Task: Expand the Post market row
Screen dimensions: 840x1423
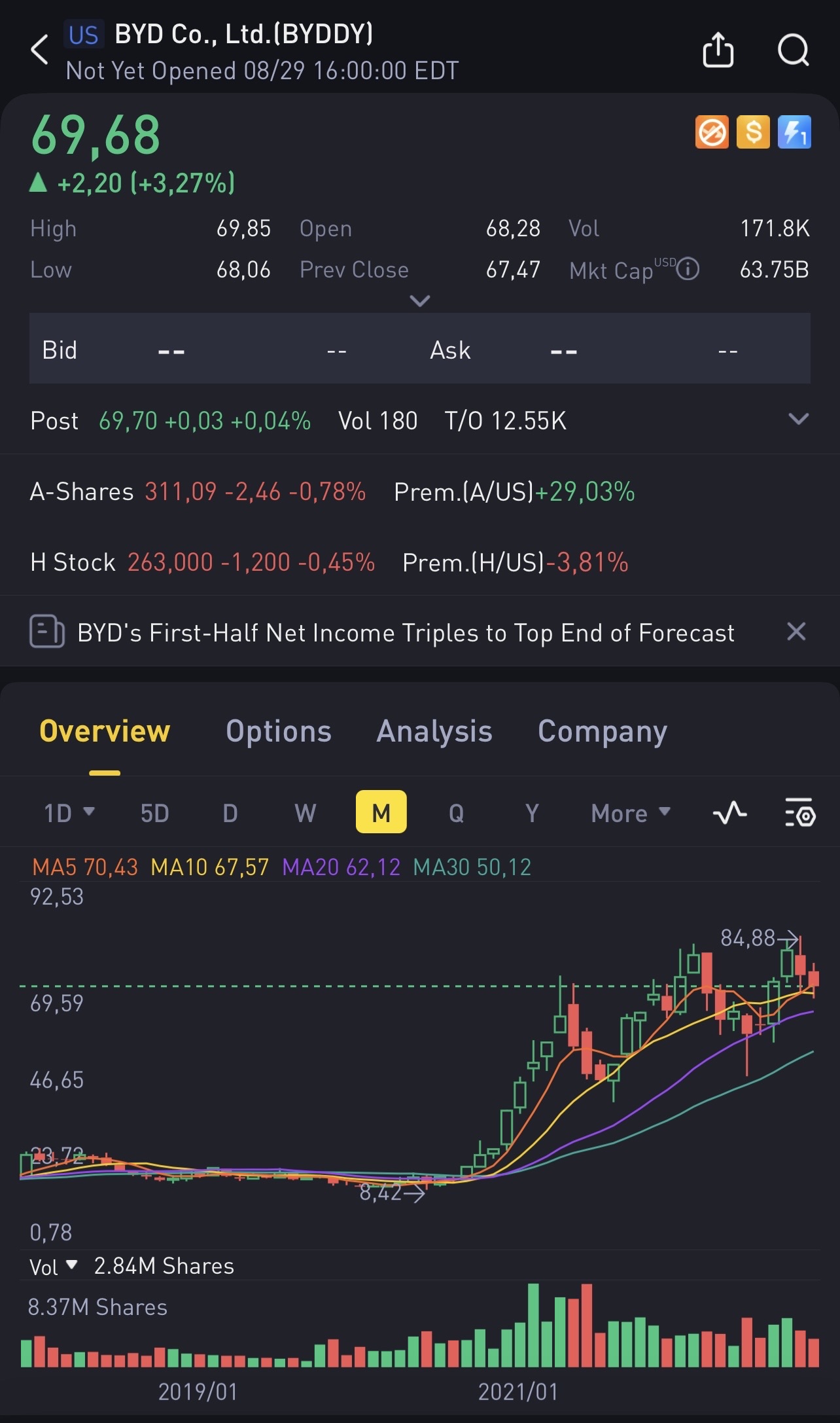Action: pos(798,419)
